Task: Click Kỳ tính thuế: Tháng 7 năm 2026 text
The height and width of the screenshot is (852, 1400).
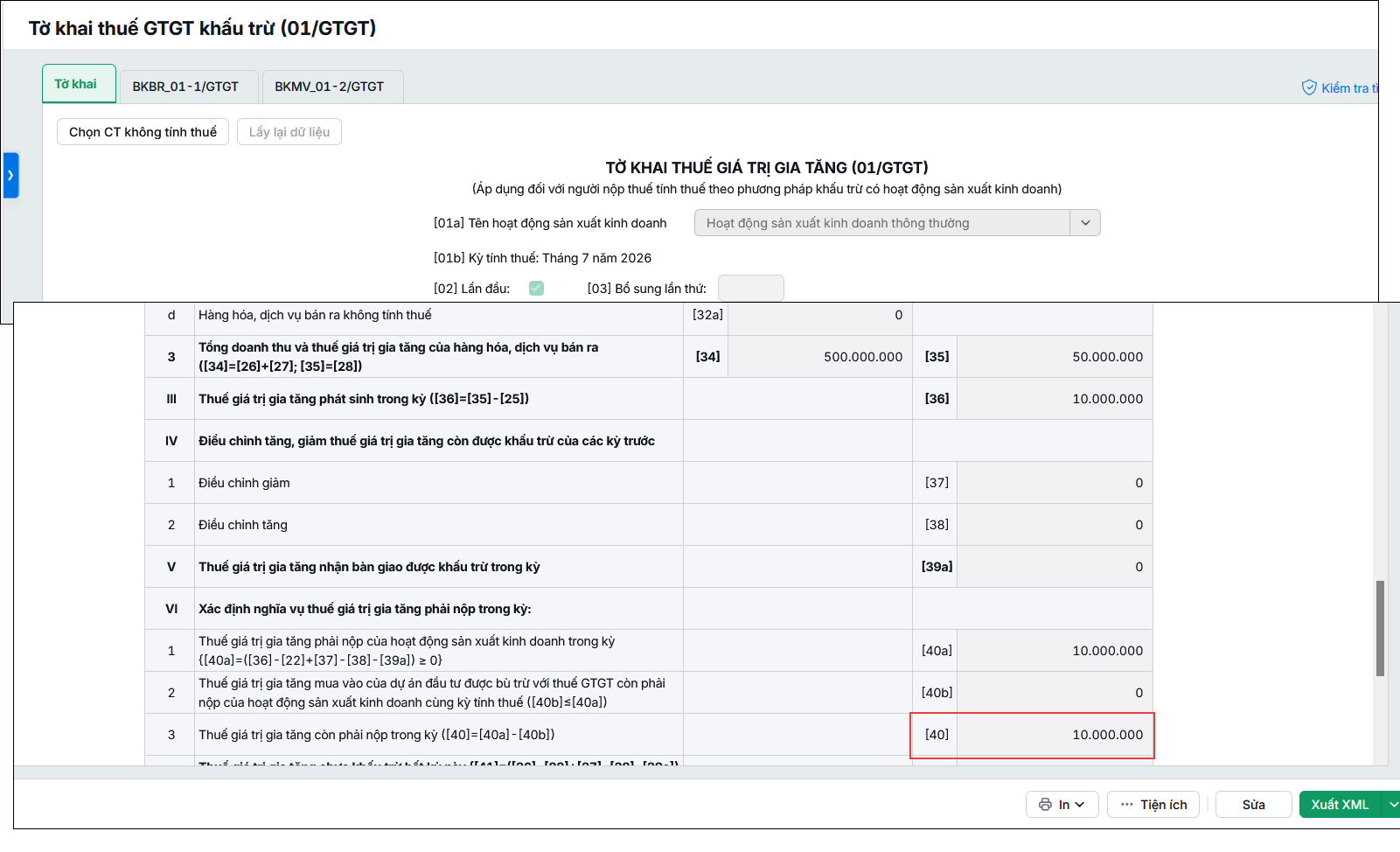Action: pyautogui.click(x=542, y=258)
